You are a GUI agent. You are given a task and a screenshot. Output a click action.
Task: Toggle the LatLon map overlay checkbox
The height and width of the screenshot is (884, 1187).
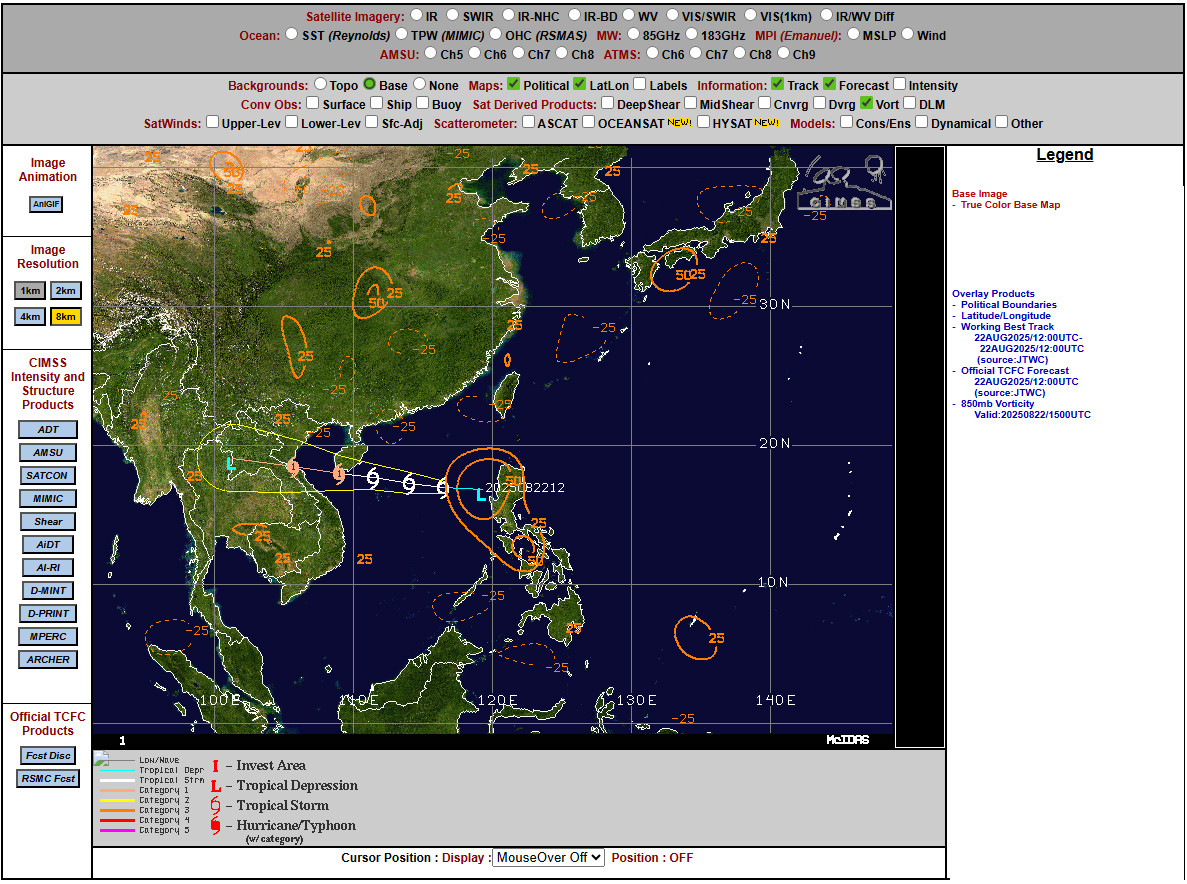pyautogui.click(x=580, y=85)
